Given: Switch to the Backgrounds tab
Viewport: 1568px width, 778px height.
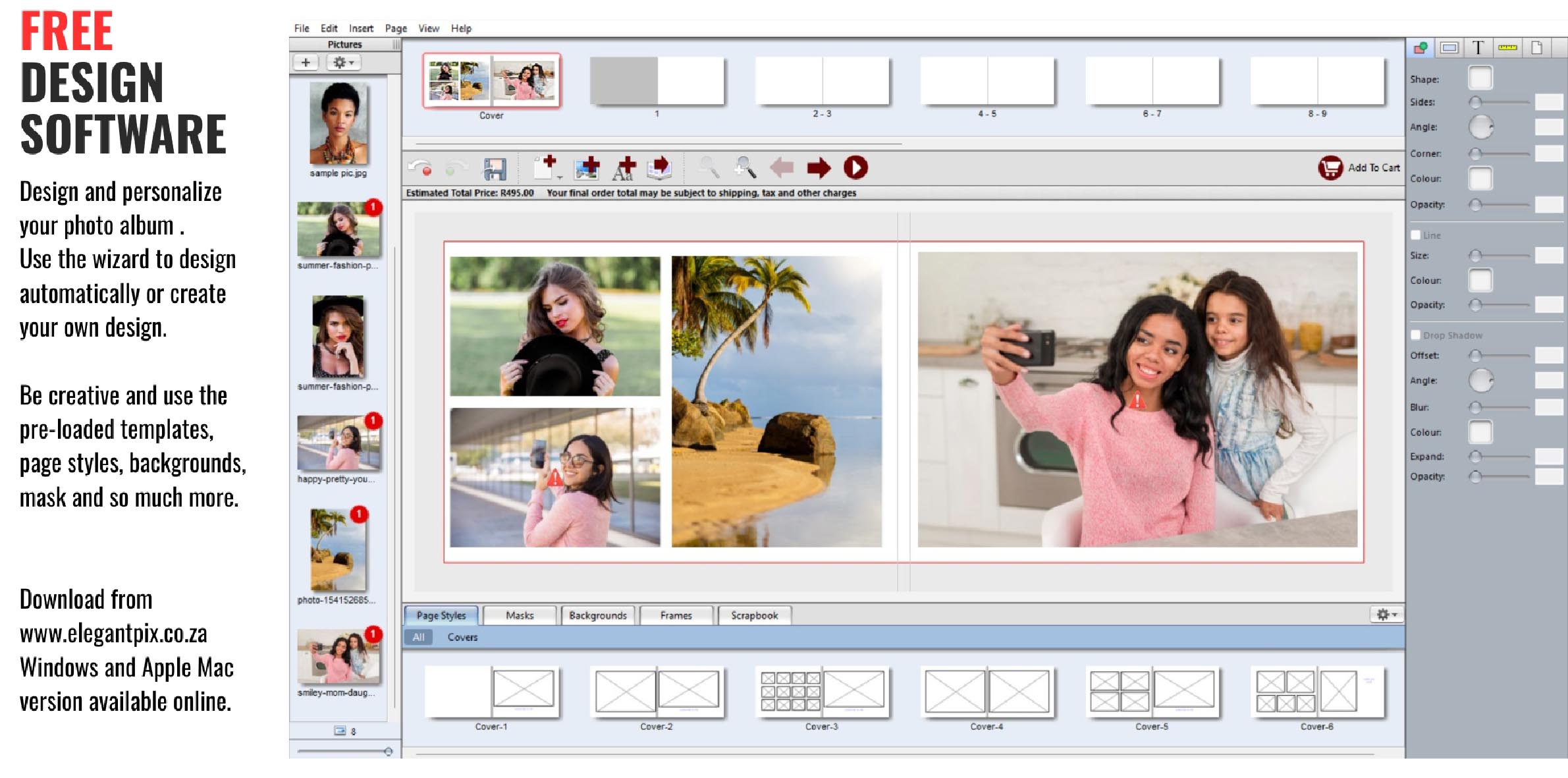Looking at the screenshot, I should tap(598, 615).
